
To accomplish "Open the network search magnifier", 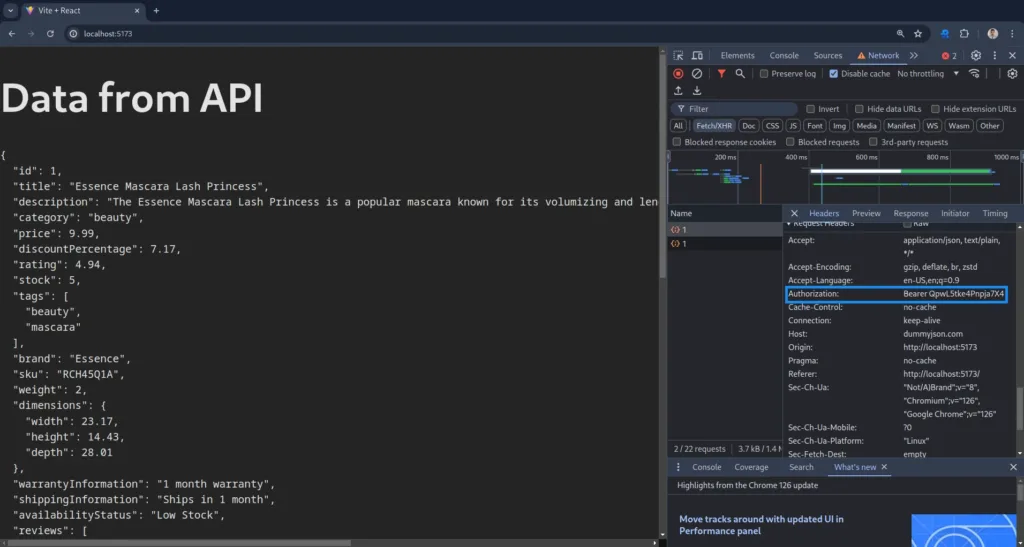I will [x=740, y=74].
